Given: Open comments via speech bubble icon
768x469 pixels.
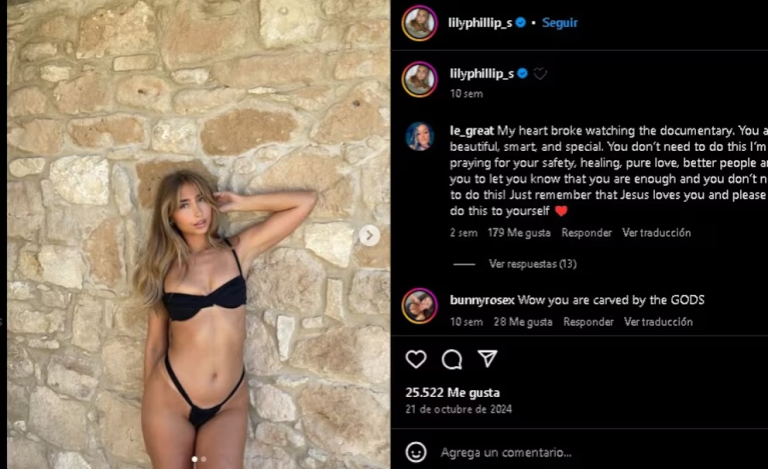Looking at the screenshot, I should click(452, 359).
